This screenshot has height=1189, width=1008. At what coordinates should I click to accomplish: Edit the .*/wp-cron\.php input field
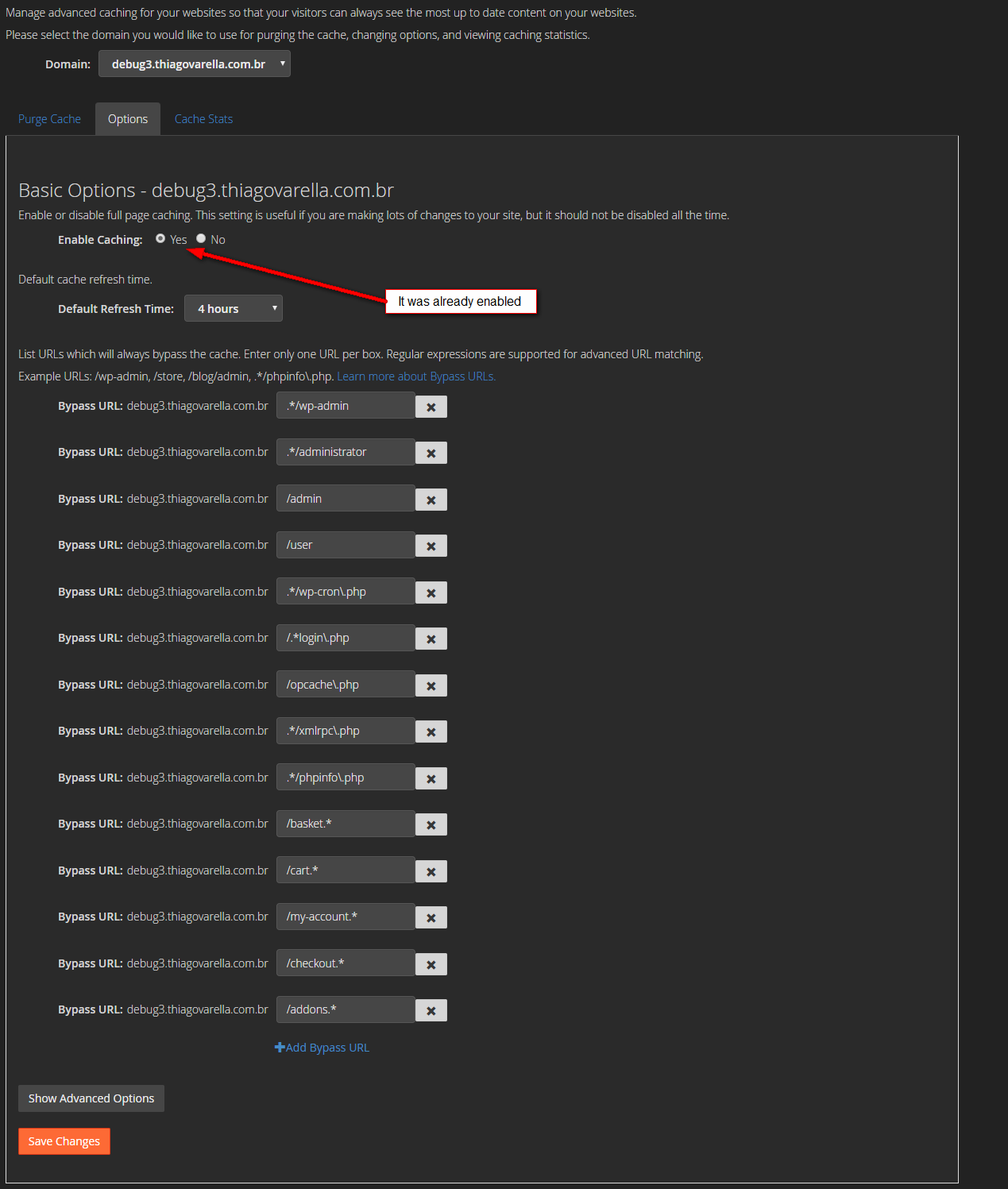346,592
